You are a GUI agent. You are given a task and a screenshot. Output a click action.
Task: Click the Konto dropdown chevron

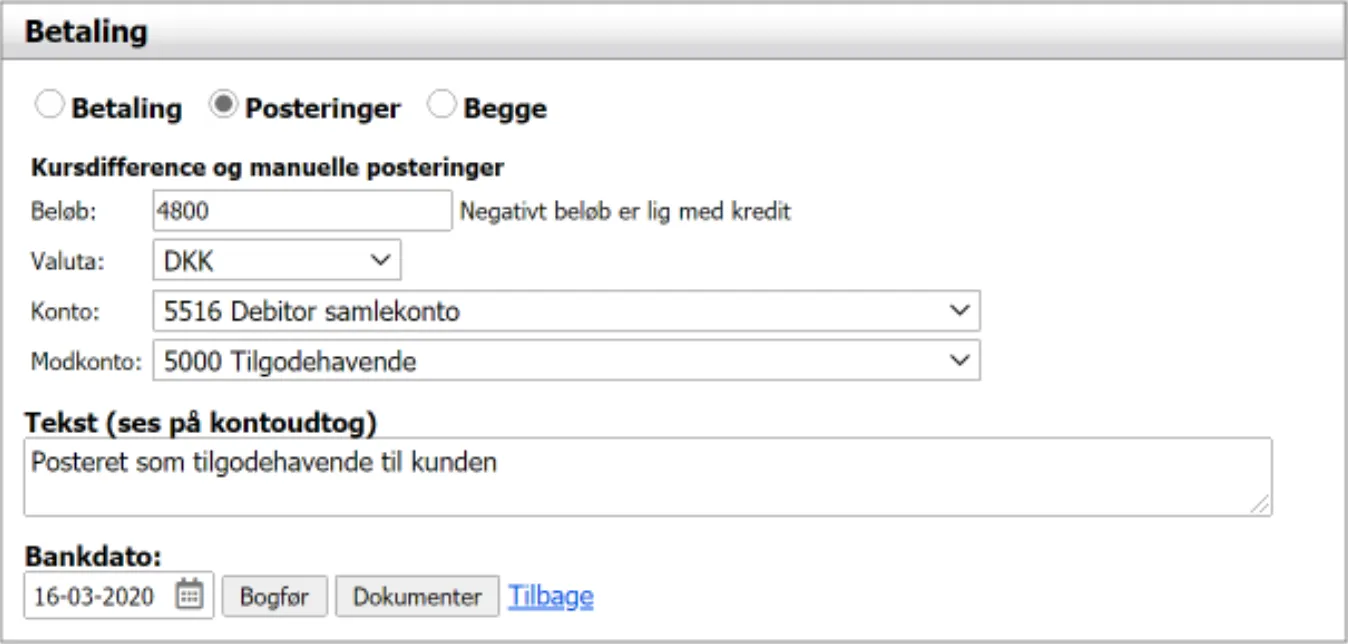[x=959, y=311]
